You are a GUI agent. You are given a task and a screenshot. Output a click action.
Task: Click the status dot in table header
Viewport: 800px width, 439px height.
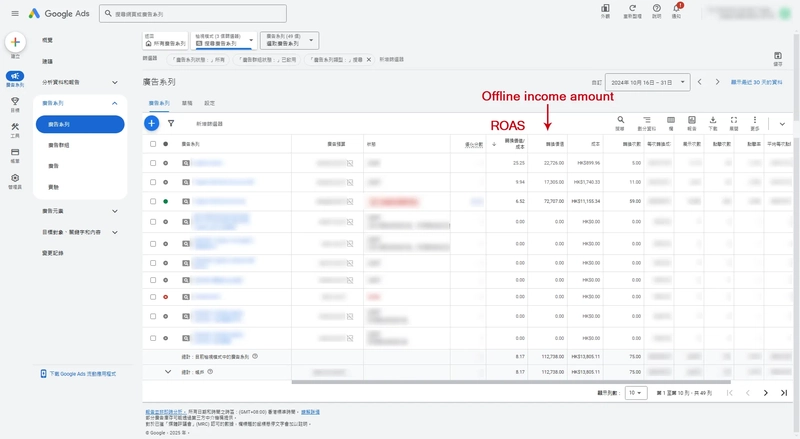[165, 144]
